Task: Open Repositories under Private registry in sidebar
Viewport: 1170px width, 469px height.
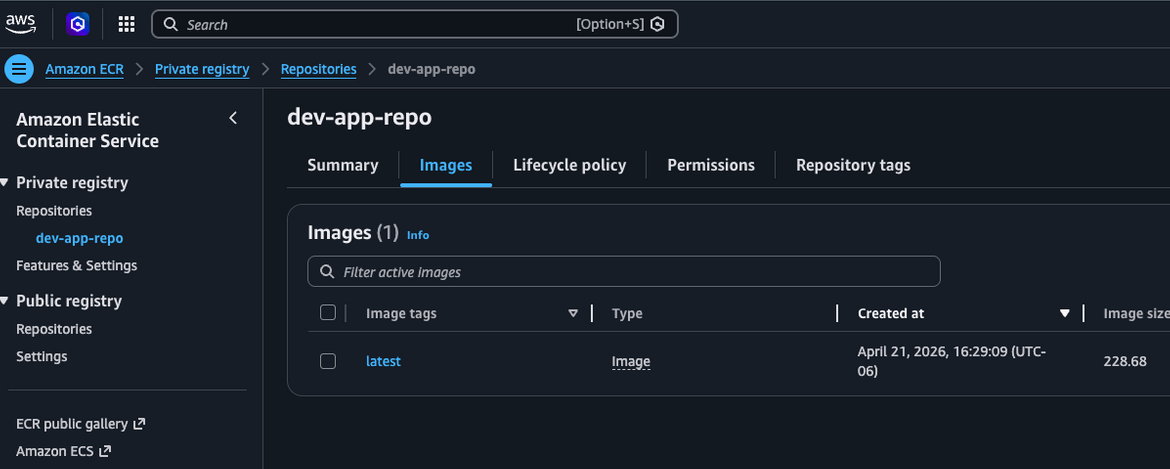Action: pos(54,211)
